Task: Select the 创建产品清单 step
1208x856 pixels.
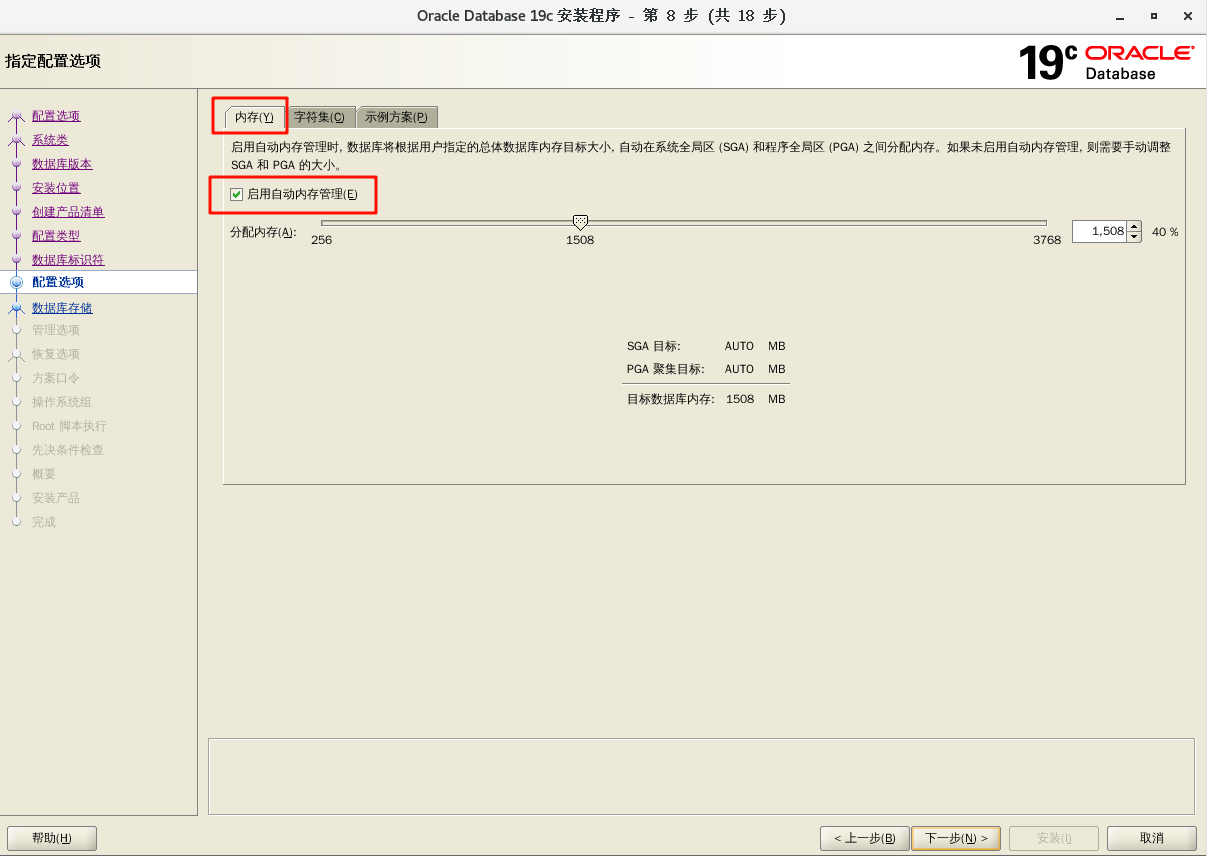Action: click(68, 212)
